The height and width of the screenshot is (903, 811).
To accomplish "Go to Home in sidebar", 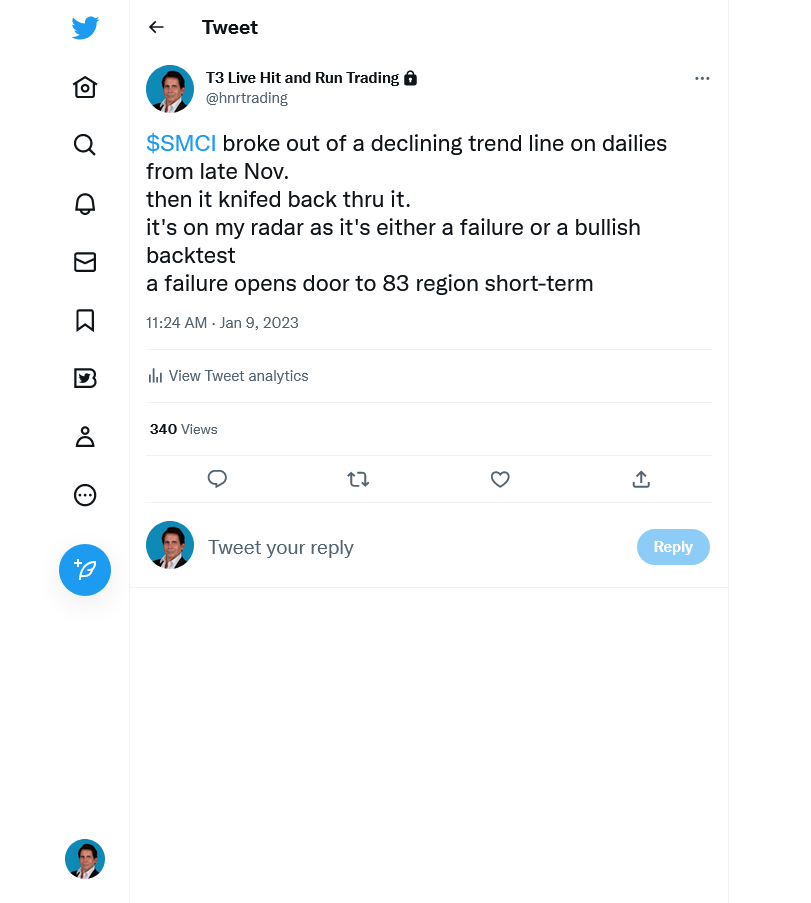I will pyautogui.click(x=85, y=88).
